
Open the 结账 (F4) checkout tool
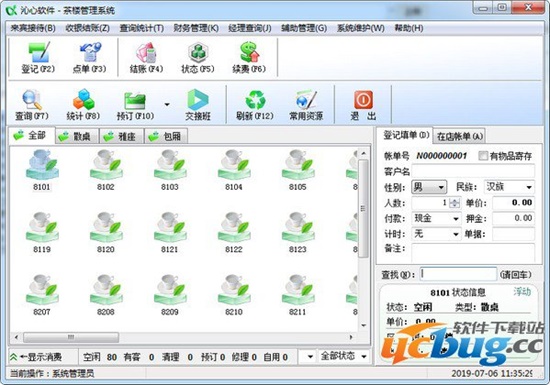[x=146, y=58]
